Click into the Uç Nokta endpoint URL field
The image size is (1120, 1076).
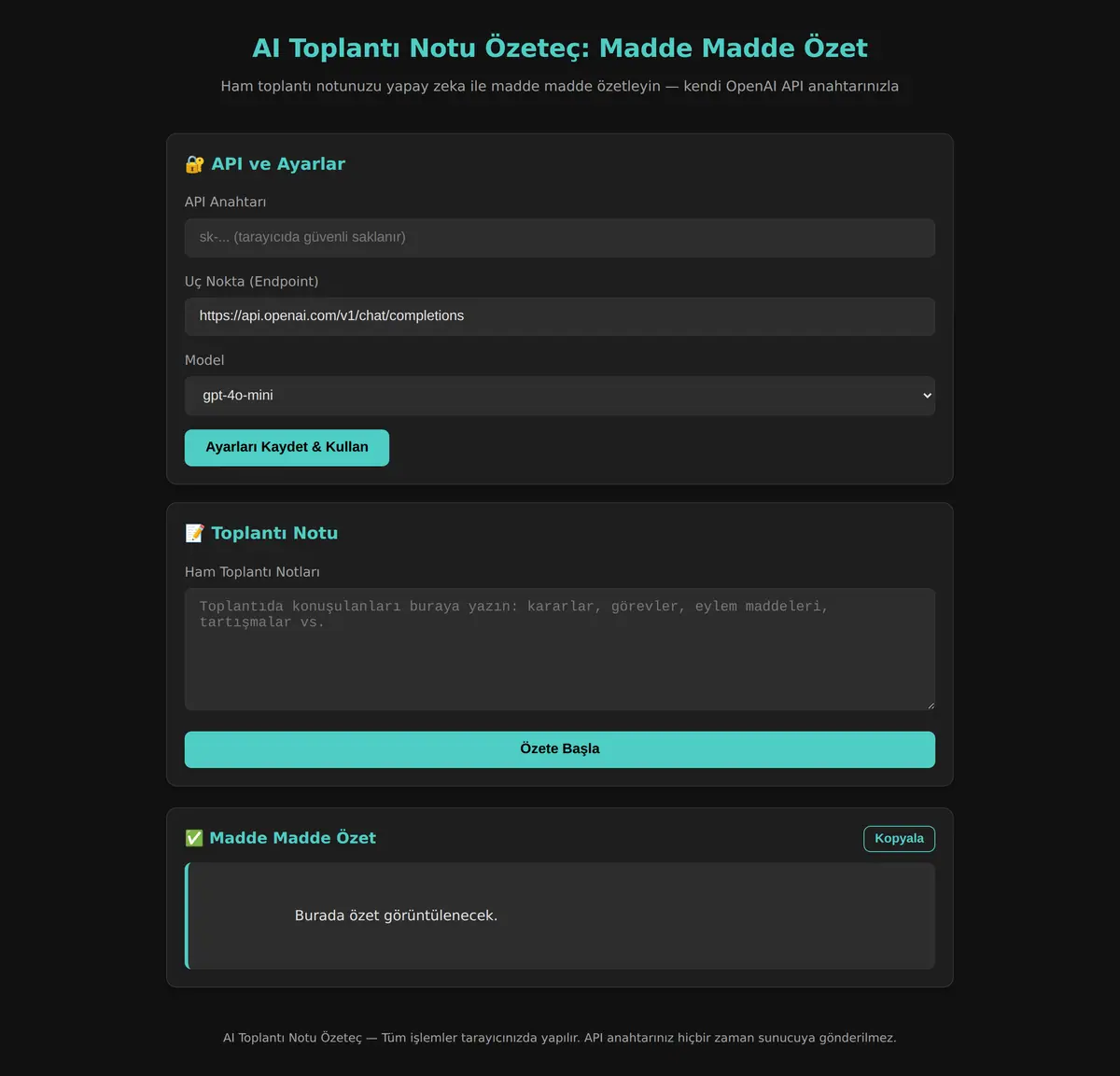tap(560, 316)
